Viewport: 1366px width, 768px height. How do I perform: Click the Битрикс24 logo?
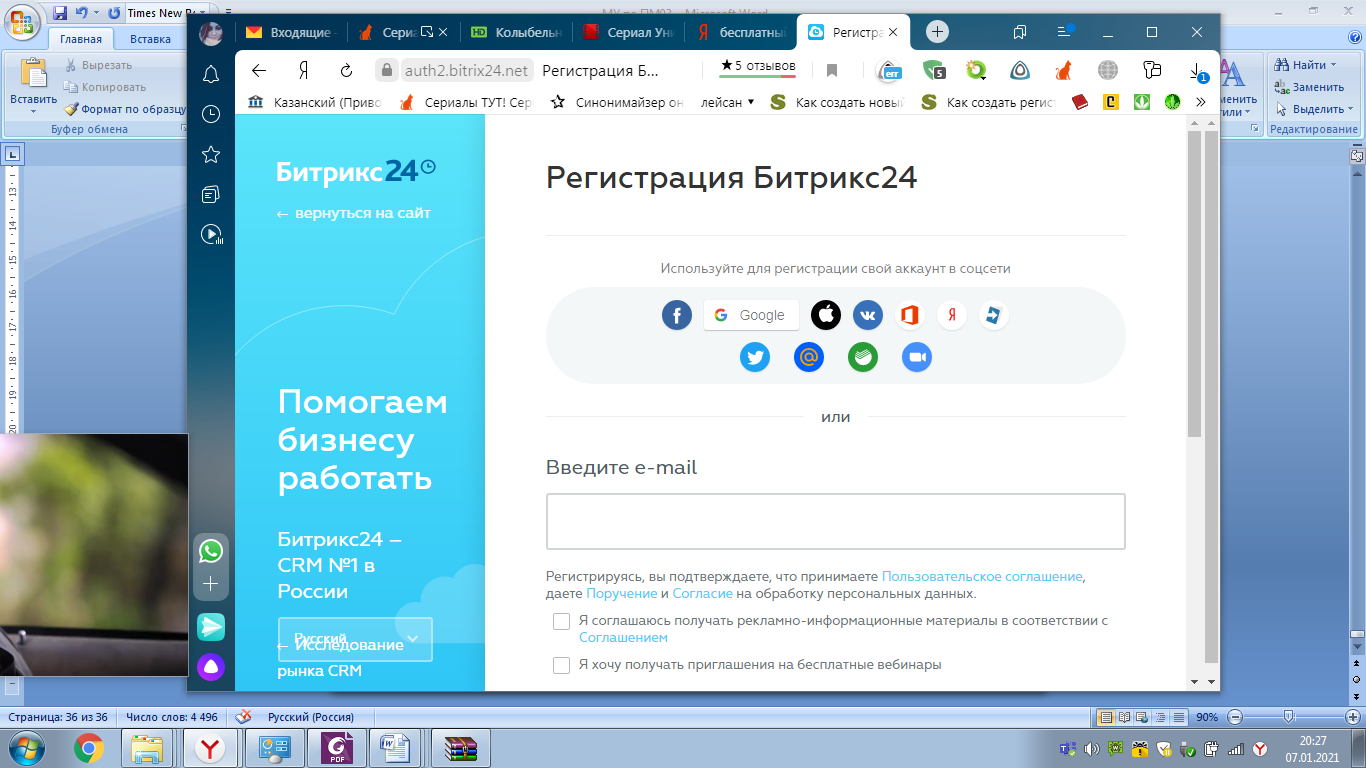356,171
